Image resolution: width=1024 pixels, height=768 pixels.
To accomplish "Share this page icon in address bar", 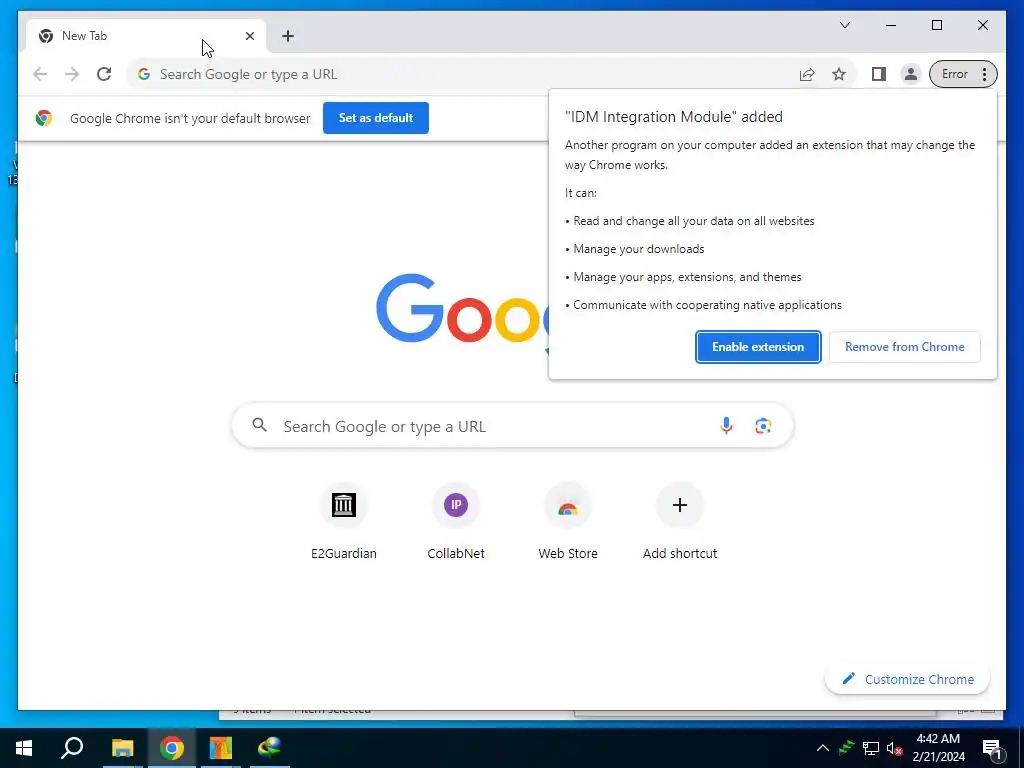I will tap(807, 74).
